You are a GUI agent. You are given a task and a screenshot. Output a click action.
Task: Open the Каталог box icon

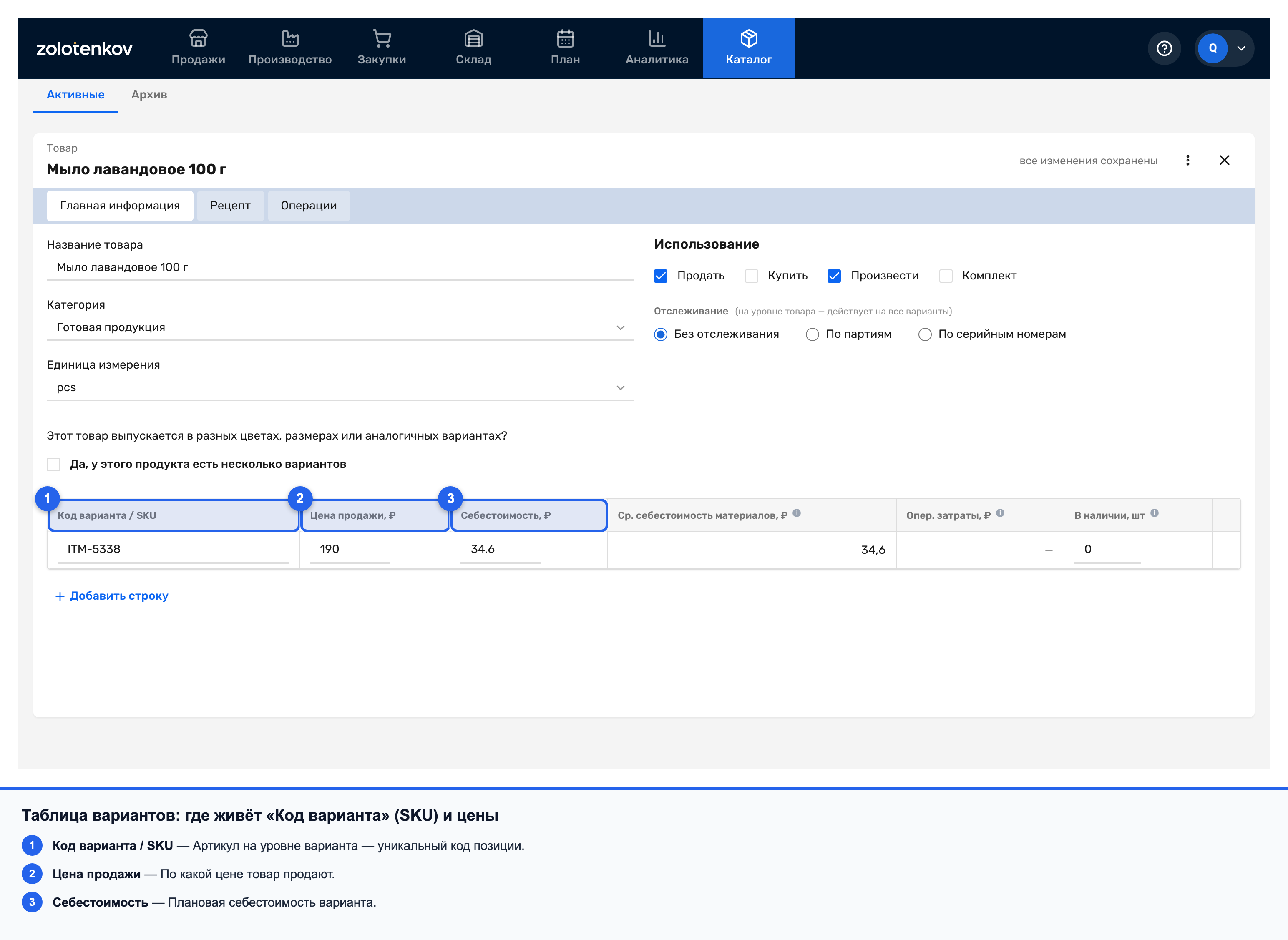click(x=748, y=38)
